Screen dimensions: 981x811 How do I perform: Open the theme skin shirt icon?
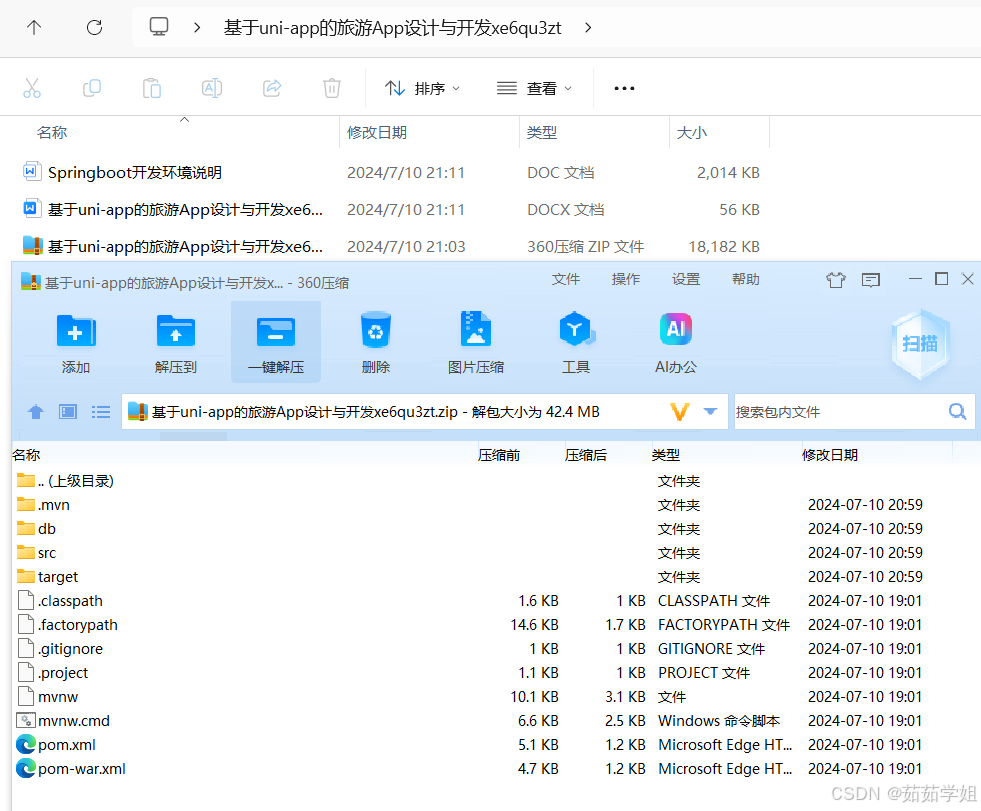tap(836, 280)
